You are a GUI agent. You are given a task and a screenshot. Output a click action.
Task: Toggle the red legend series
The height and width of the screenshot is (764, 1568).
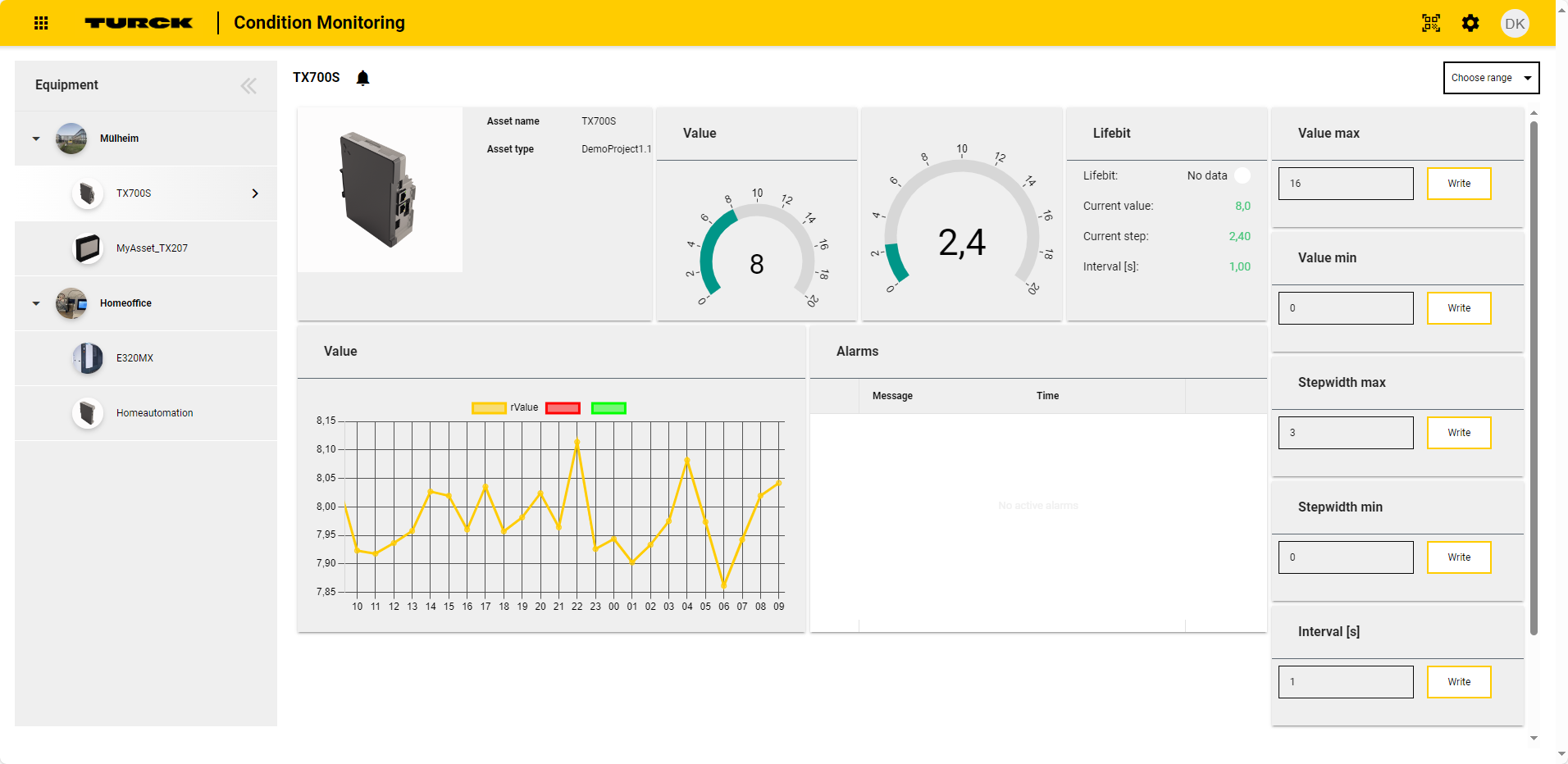pyautogui.click(x=563, y=408)
